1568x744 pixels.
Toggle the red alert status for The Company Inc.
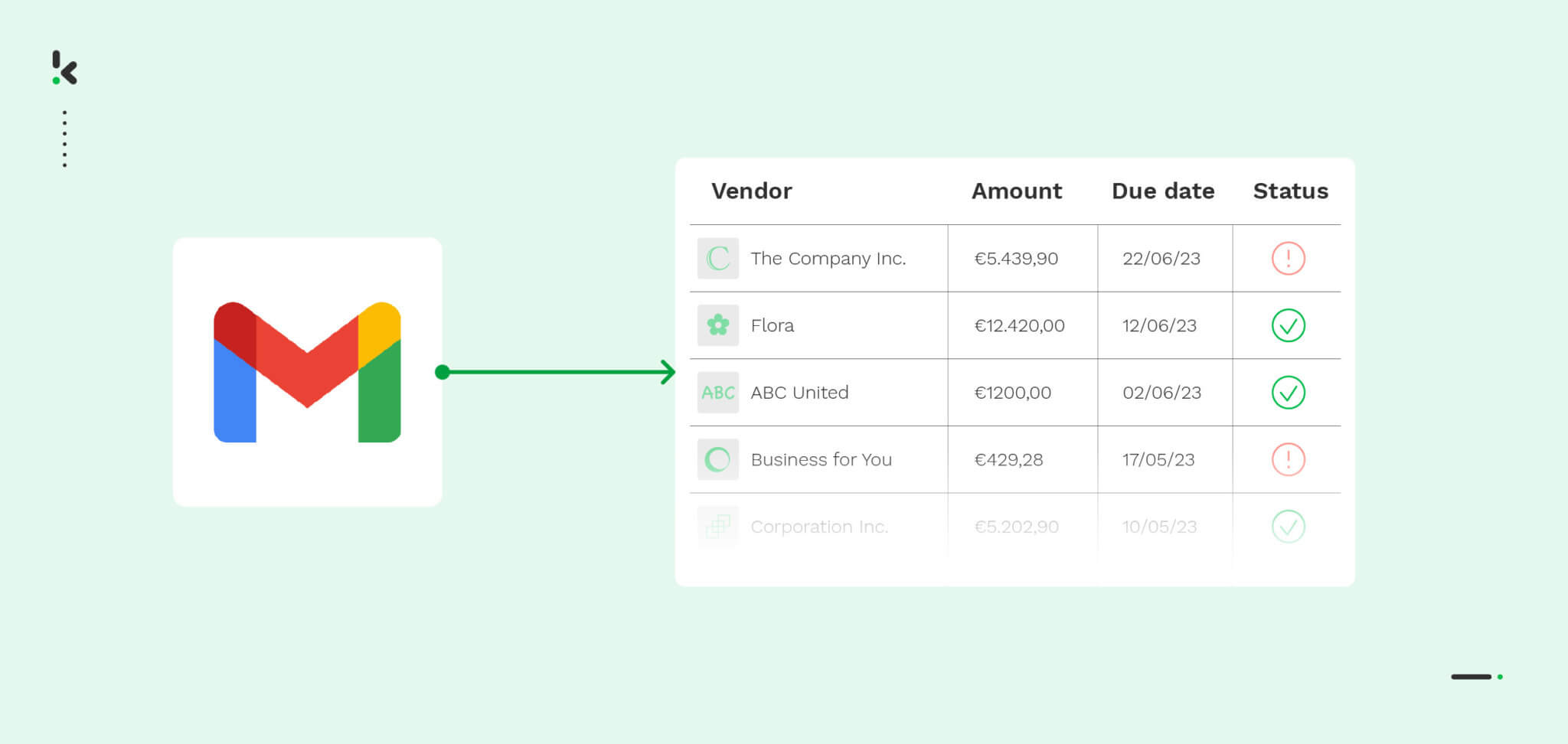click(1289, 258)
